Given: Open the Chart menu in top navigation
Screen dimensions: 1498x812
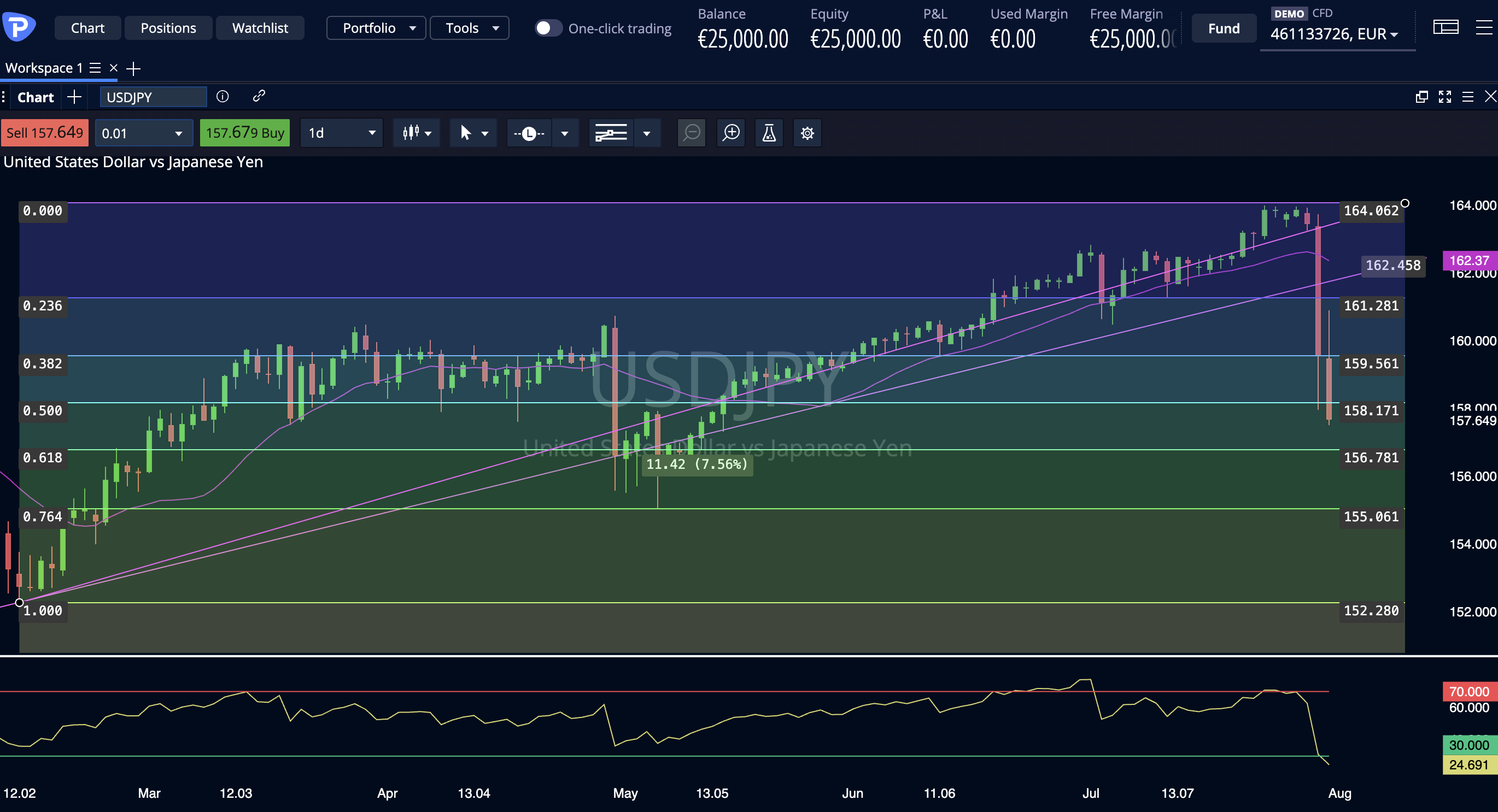Looking at the screenshot, I should click(88, 28).
